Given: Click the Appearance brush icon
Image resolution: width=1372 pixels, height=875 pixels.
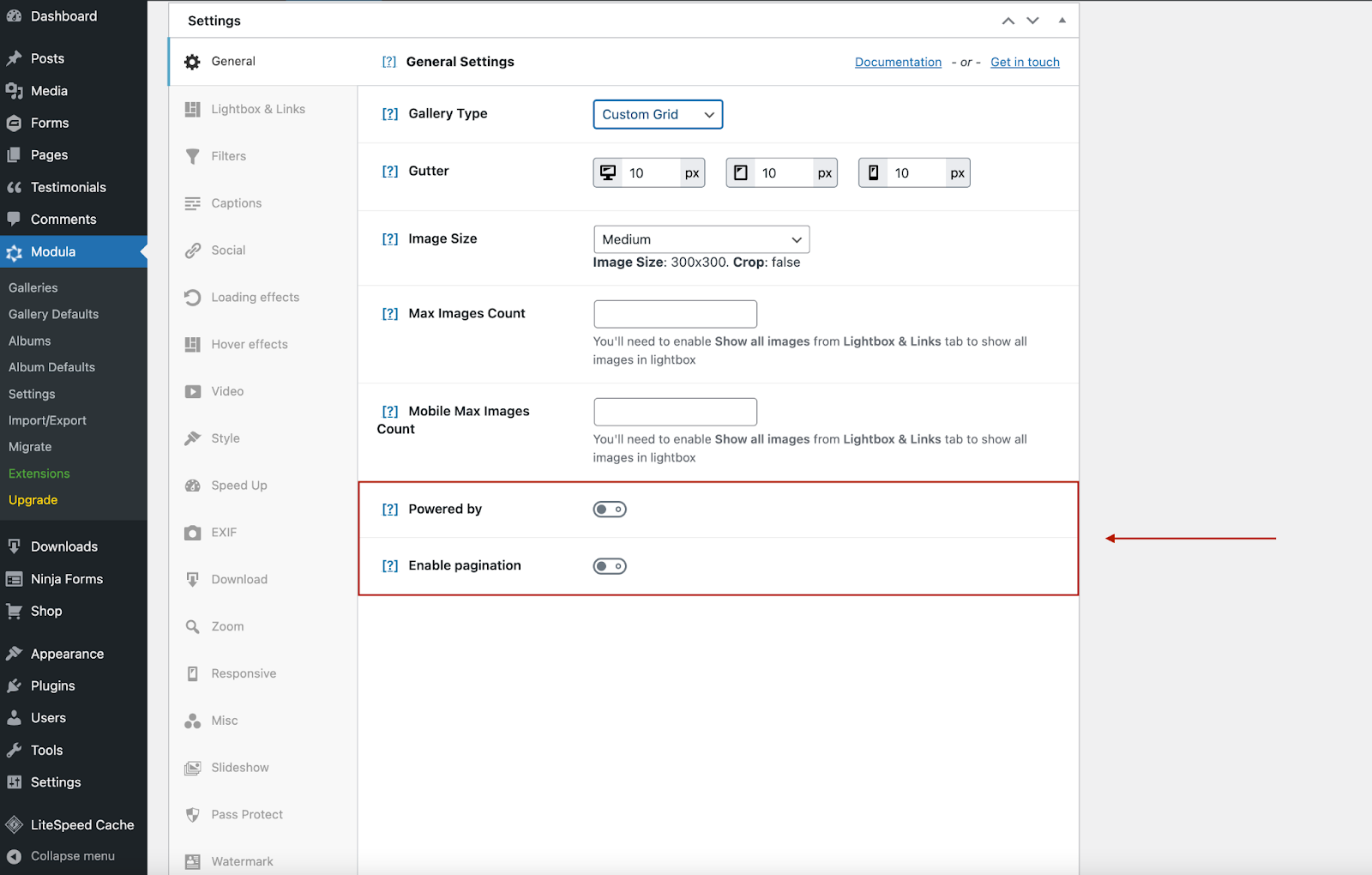Looking at the screenshot, I should [x=14, y=654].
